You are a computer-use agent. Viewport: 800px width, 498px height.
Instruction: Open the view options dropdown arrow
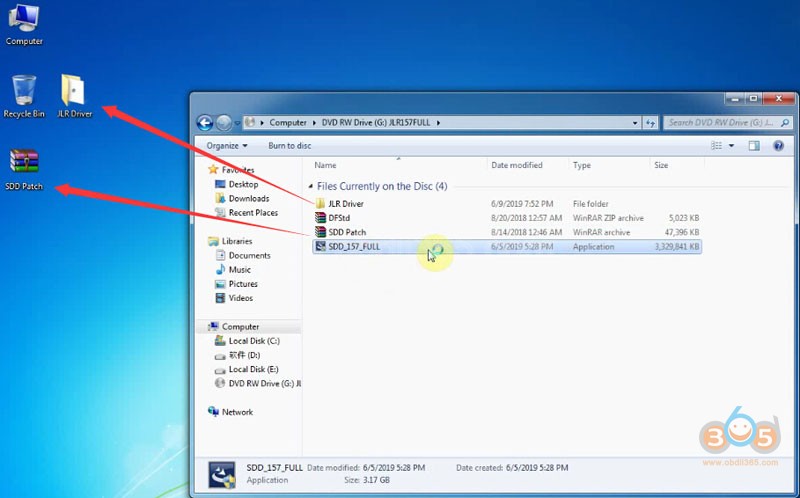[x=731, y=146]
